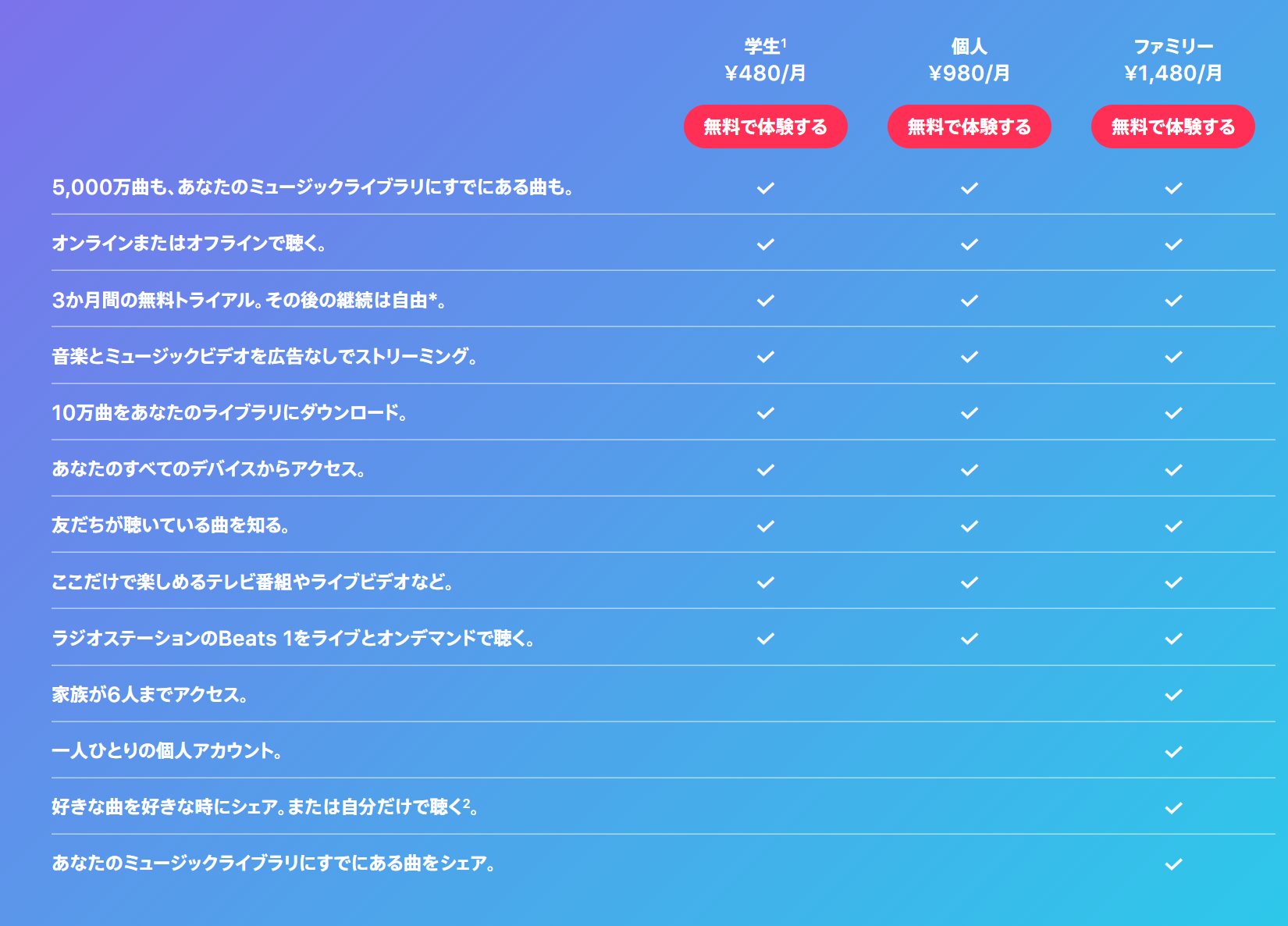Click the footnote 2 in the 好きな曲を好きな時にシェア row
The image size is (1288, 926).
[467, 802]
